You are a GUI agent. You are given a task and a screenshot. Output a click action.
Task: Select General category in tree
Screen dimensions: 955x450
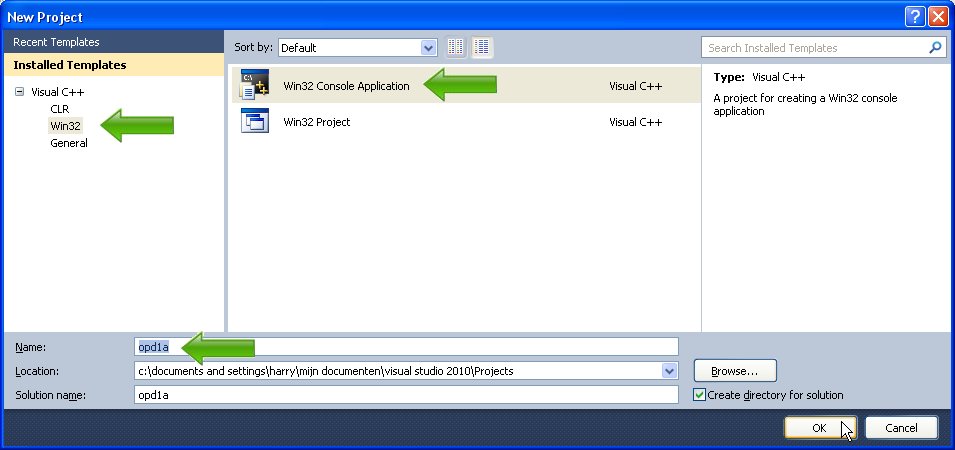[x=69, y=143]
